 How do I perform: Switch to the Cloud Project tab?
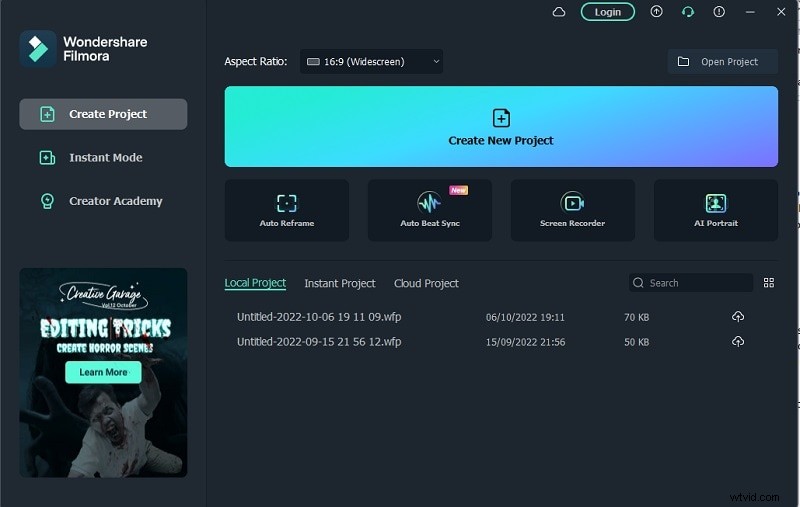[426, 284]
